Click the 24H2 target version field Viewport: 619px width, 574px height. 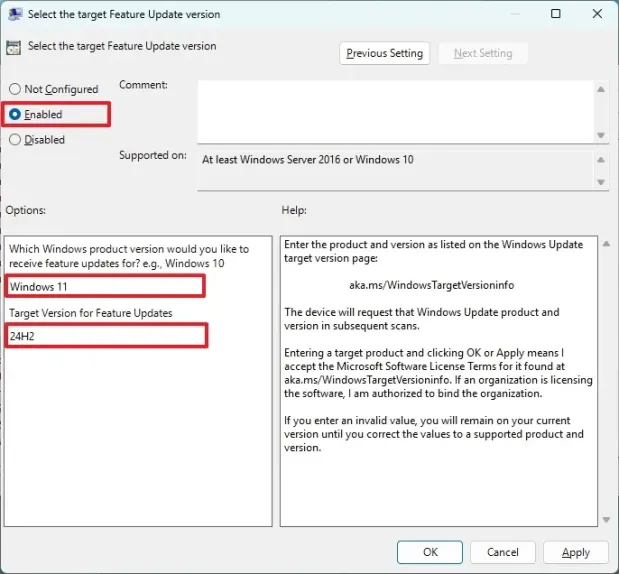[106, 336]
